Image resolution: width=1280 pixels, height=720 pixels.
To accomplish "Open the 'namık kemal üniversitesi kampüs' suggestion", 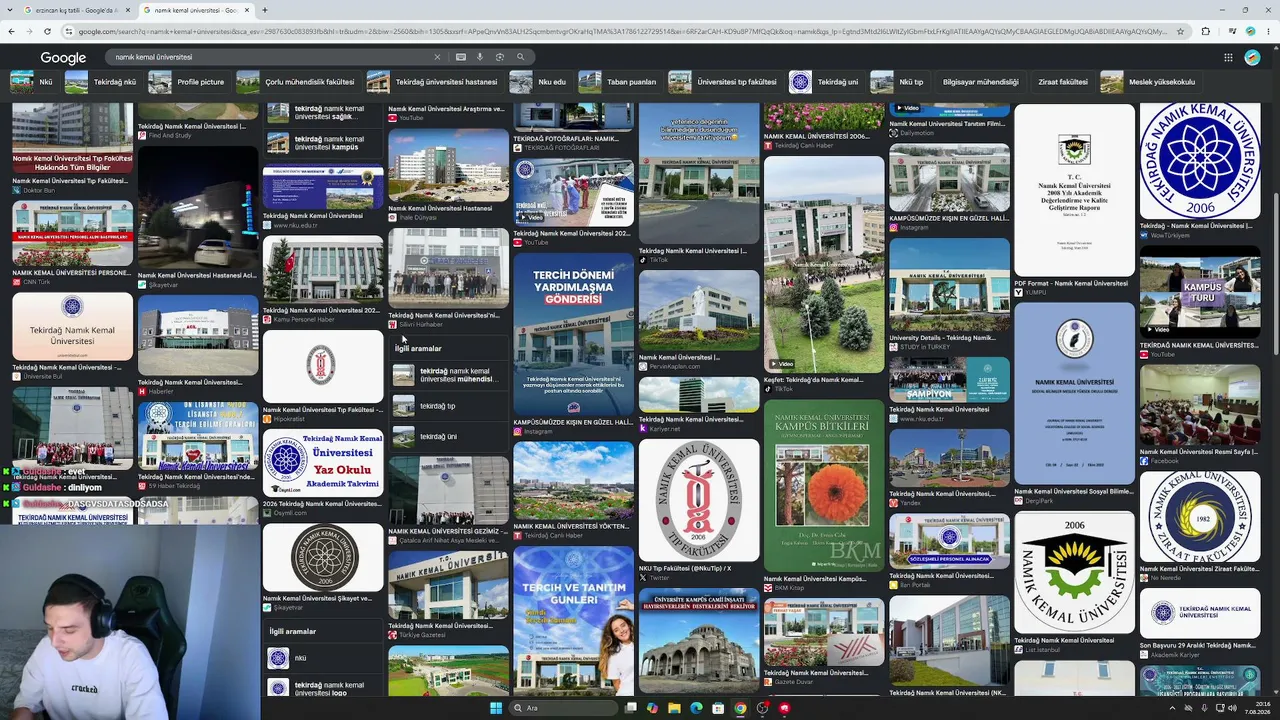I will 323,143.
